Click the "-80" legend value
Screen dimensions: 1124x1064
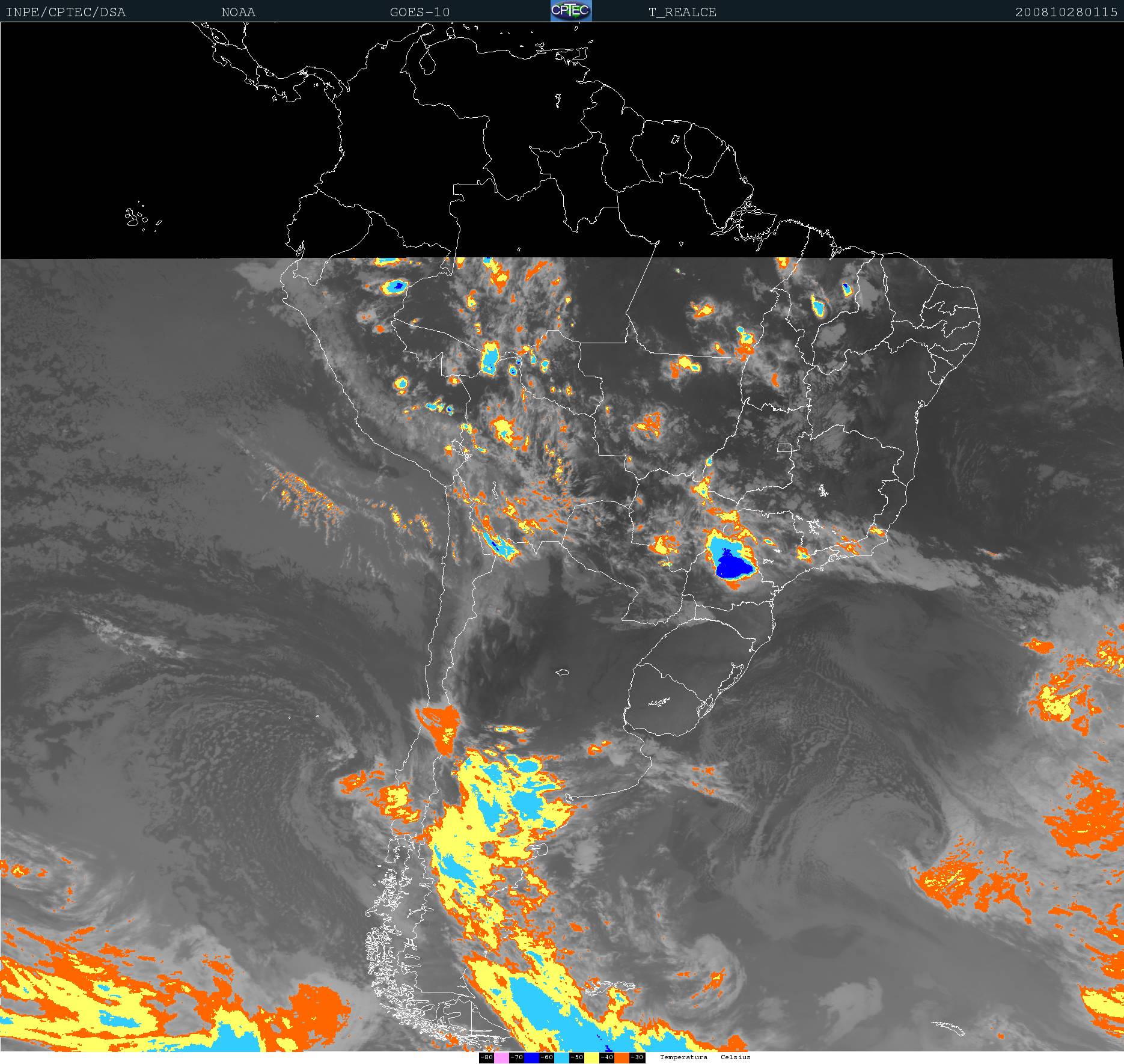click(x=486, y=1057)
